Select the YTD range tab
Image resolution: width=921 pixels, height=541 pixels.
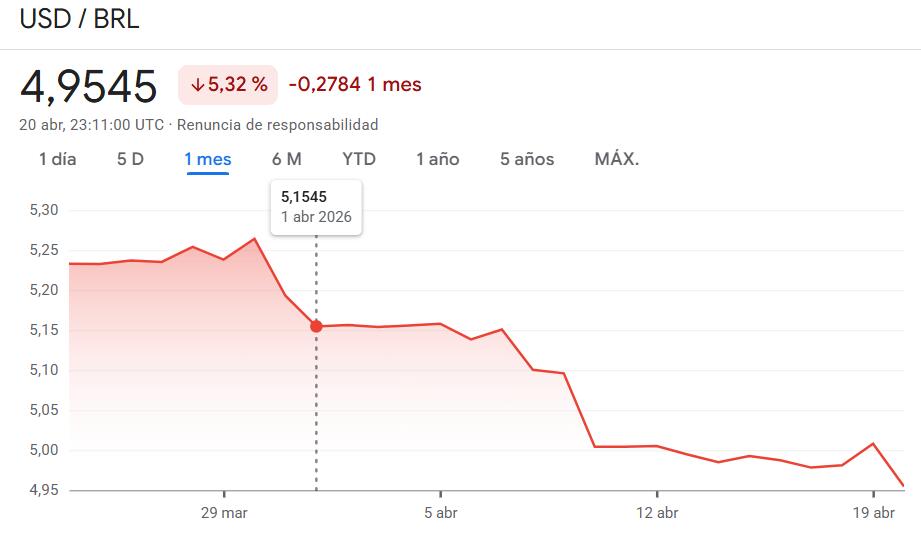pos(359,159)
